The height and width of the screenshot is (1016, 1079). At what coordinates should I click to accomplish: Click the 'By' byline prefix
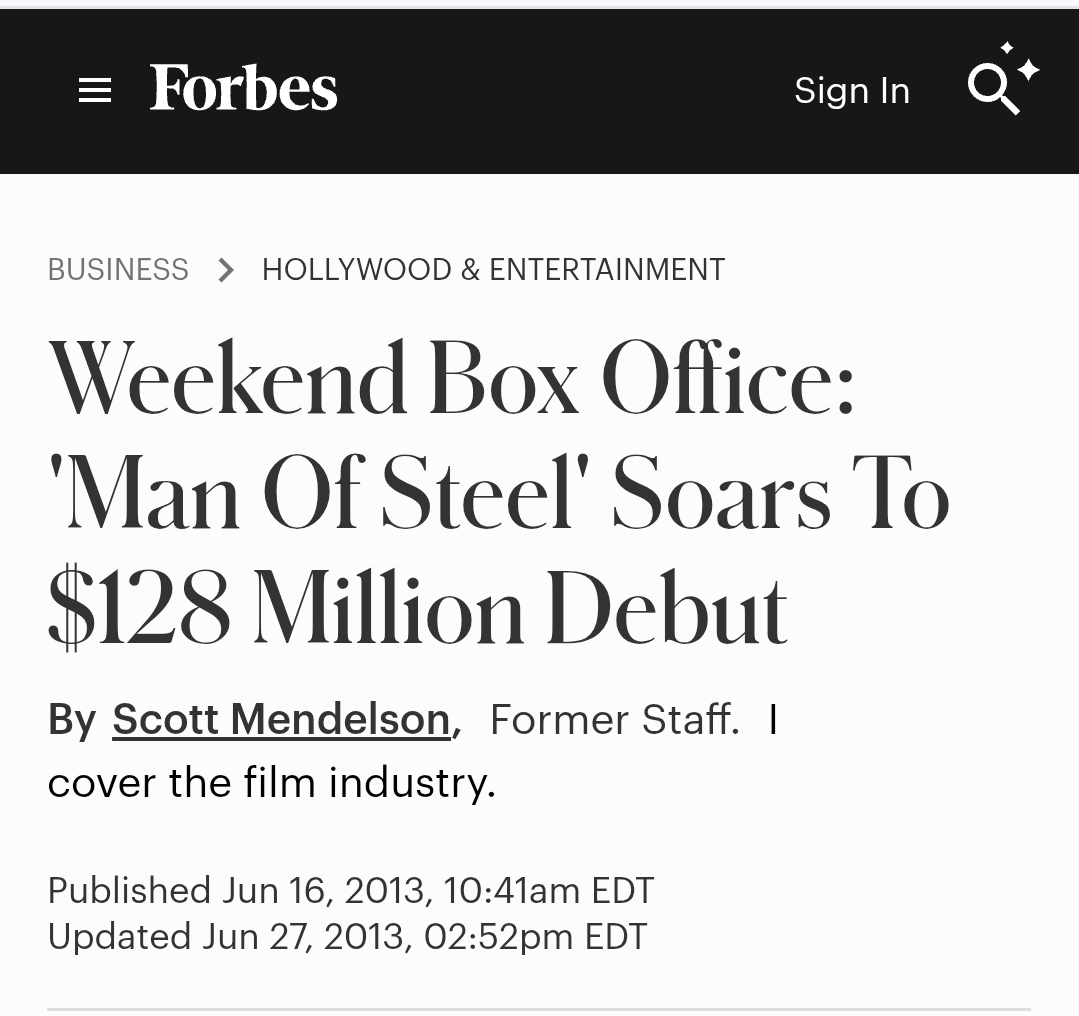[x=72, y=720]
